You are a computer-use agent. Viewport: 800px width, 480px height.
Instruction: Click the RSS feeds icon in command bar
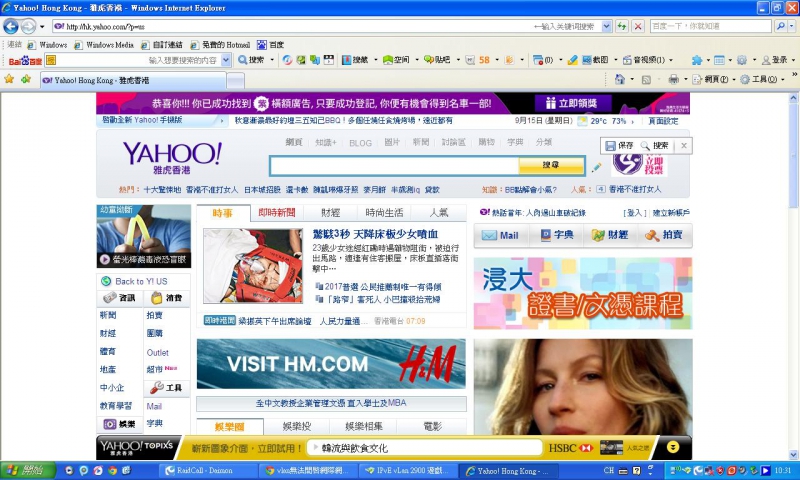click(646, 80)
